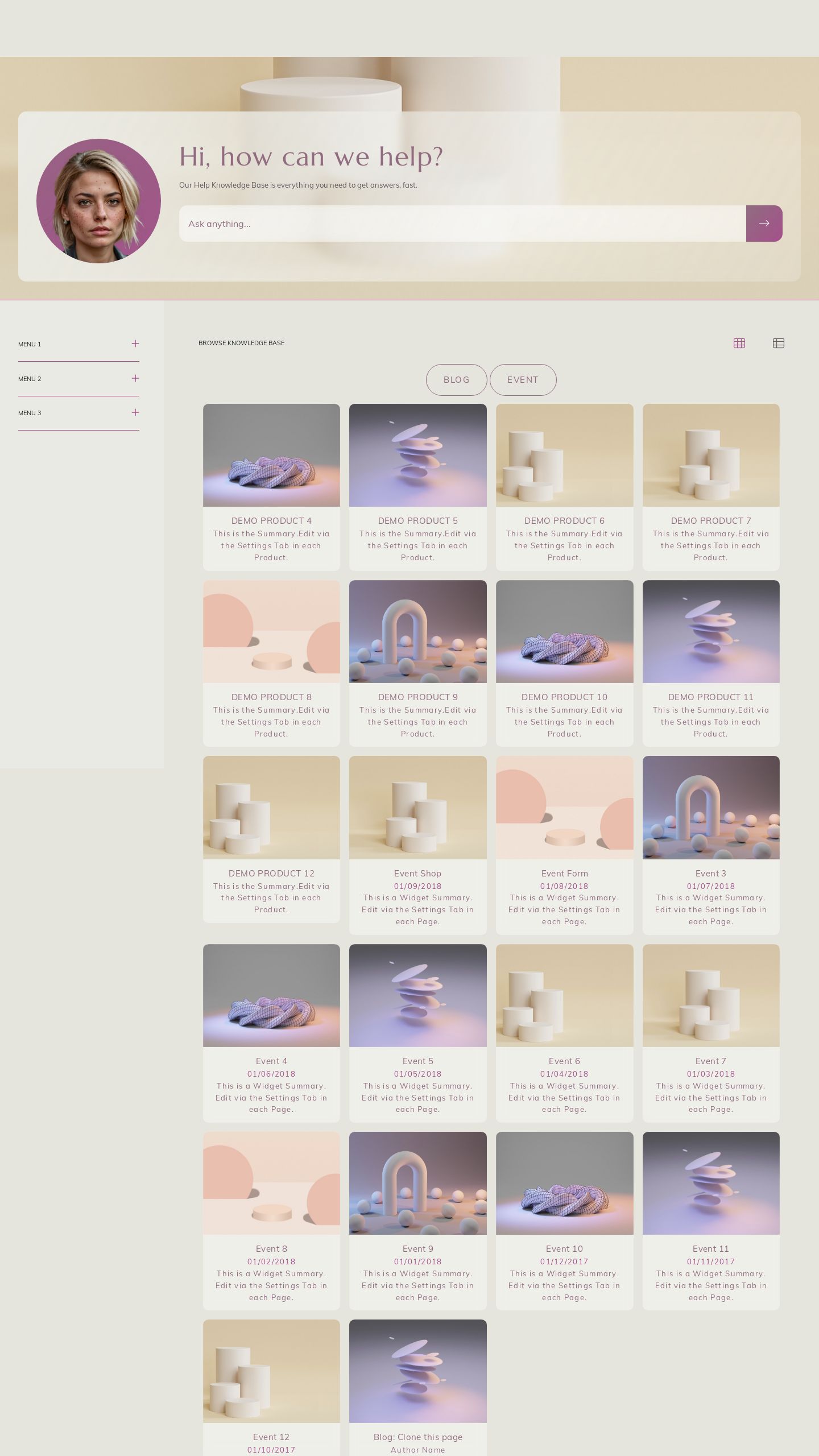The image size is (819, 1456).
Task: Open Demo Product 9 arch image
Action: (x=417, y=631)
